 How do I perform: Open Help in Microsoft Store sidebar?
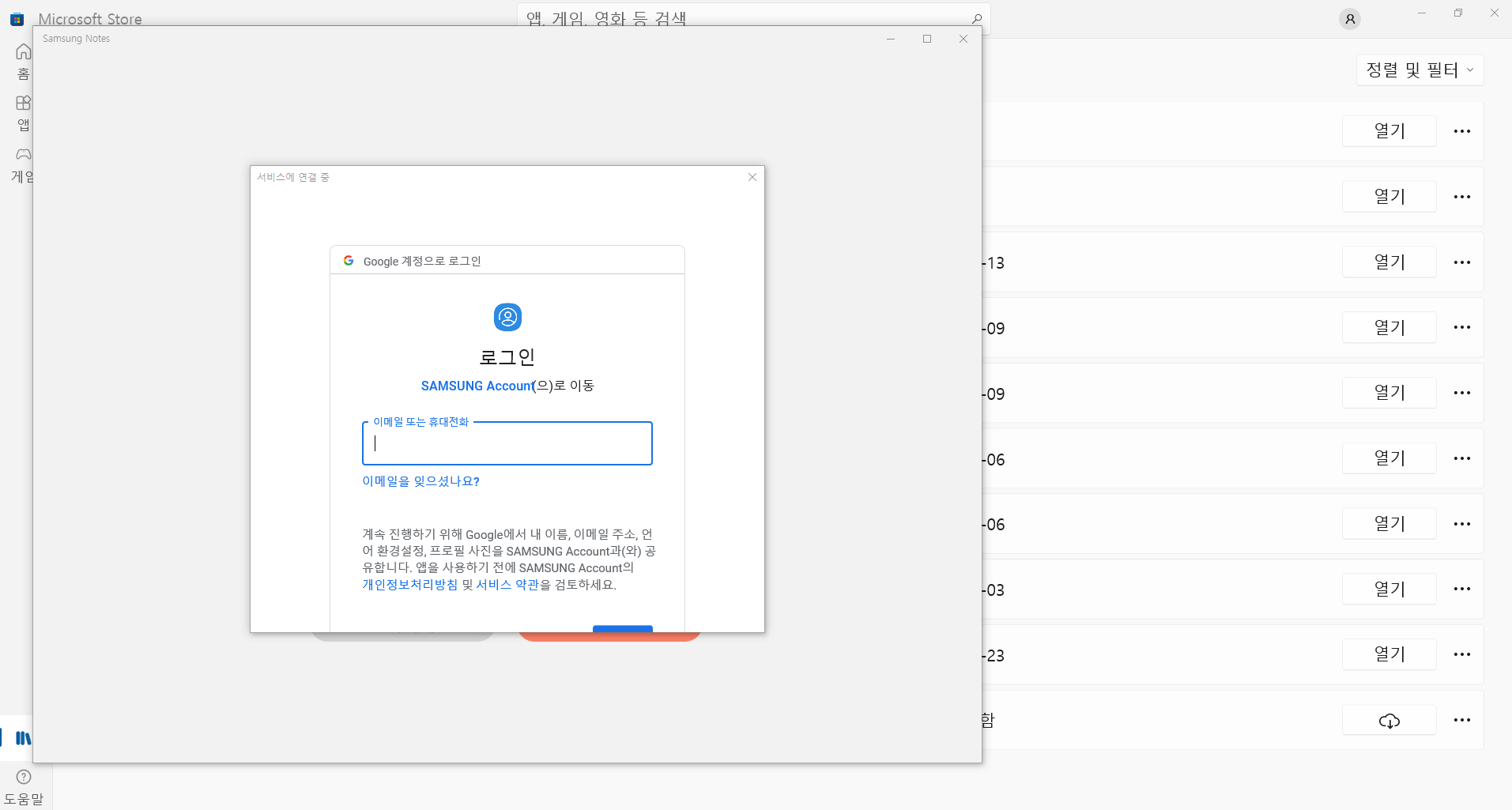coord(24,787)
